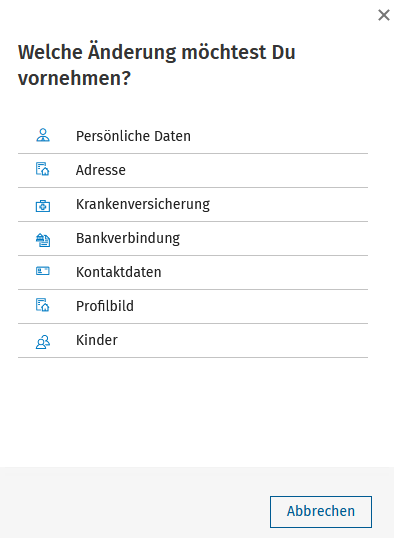
Task: Close the dialog with the X
Action: tap(384, 15)
